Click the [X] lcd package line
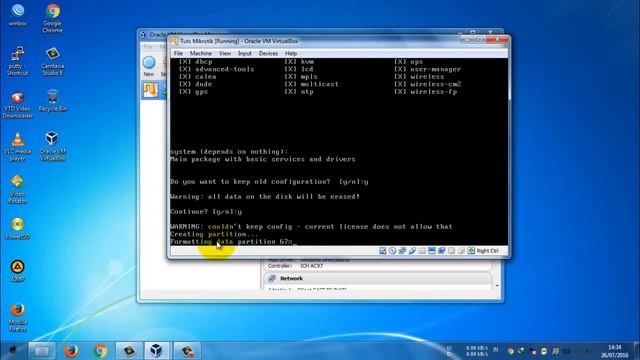The height and width of the screenshot is (360, 640). coord(299,69)
